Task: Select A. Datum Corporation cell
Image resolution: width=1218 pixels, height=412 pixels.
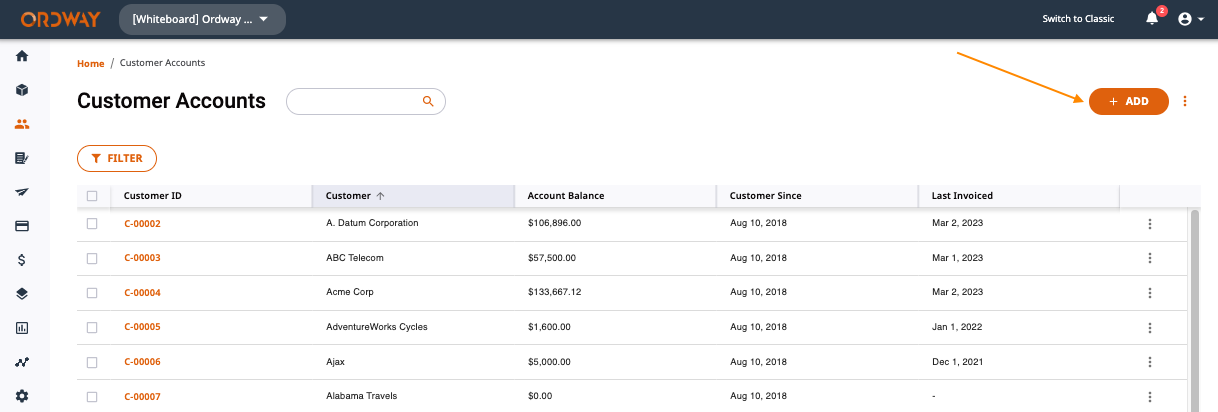Action: (x=372, y=223)
